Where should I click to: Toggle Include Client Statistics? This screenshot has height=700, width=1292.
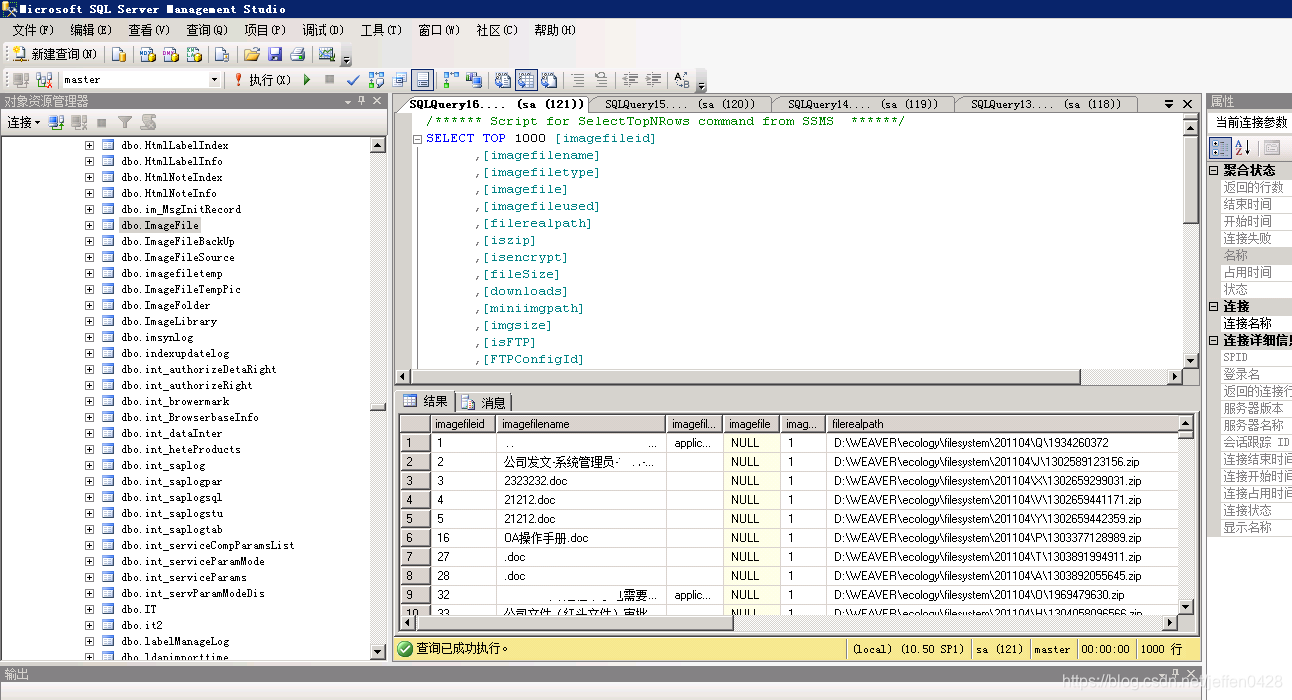click(x=474, y=80)
